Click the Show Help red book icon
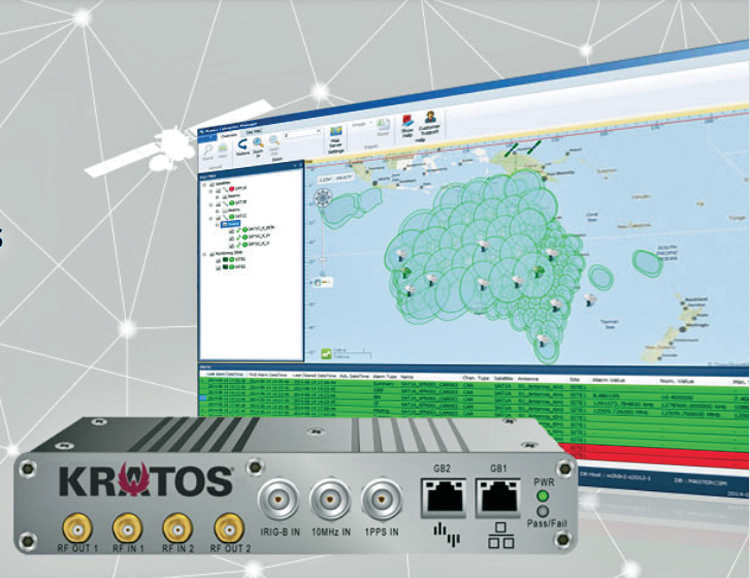 point(408,121)
